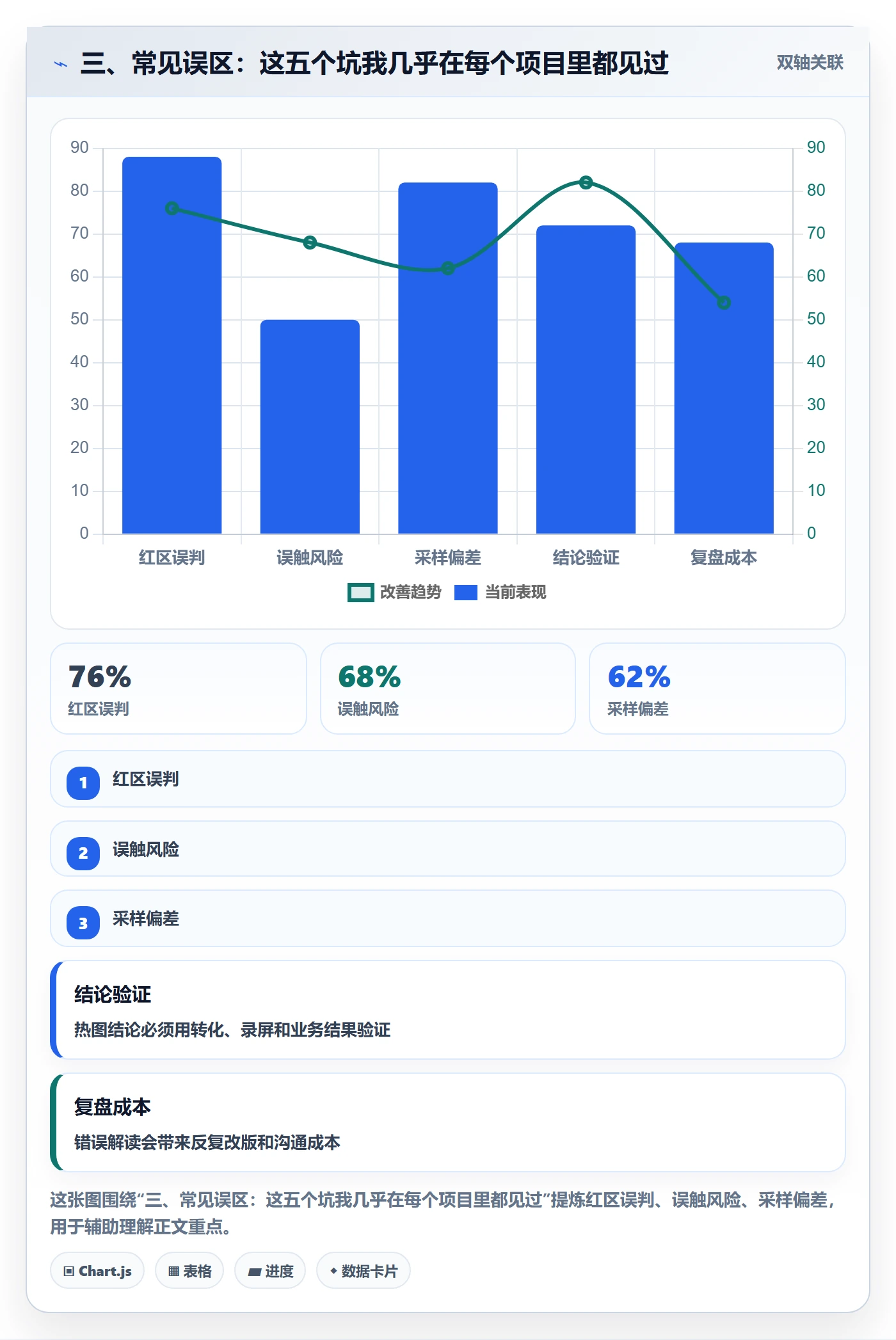Toggle the 改善趋势 legend swatch

(x=360, y=593)
